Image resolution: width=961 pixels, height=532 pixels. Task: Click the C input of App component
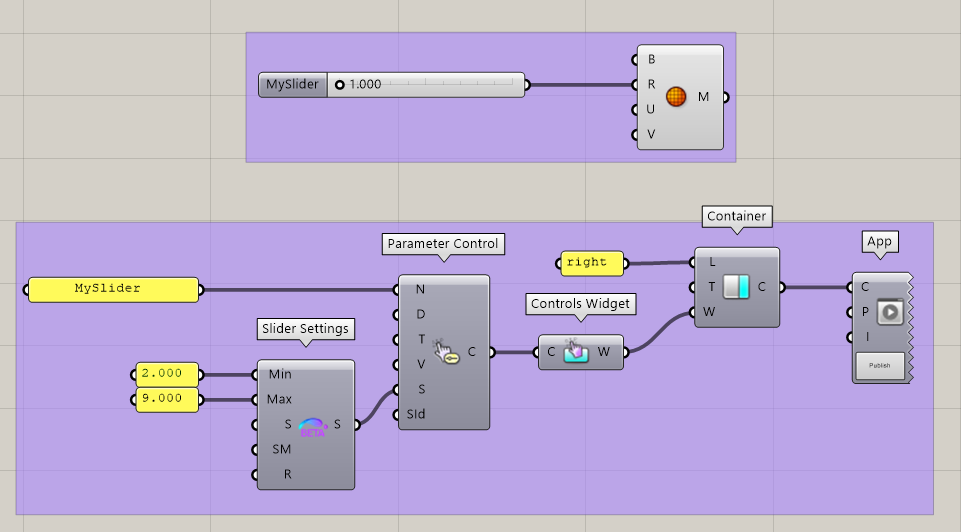[865, 287]
